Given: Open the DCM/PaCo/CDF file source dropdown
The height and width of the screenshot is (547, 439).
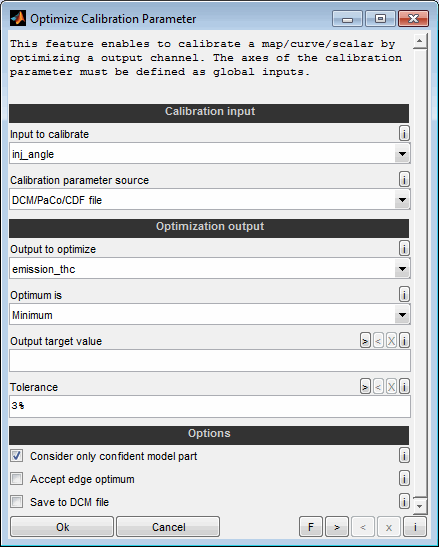Looking at the screenshot, I should coord(402,200).
